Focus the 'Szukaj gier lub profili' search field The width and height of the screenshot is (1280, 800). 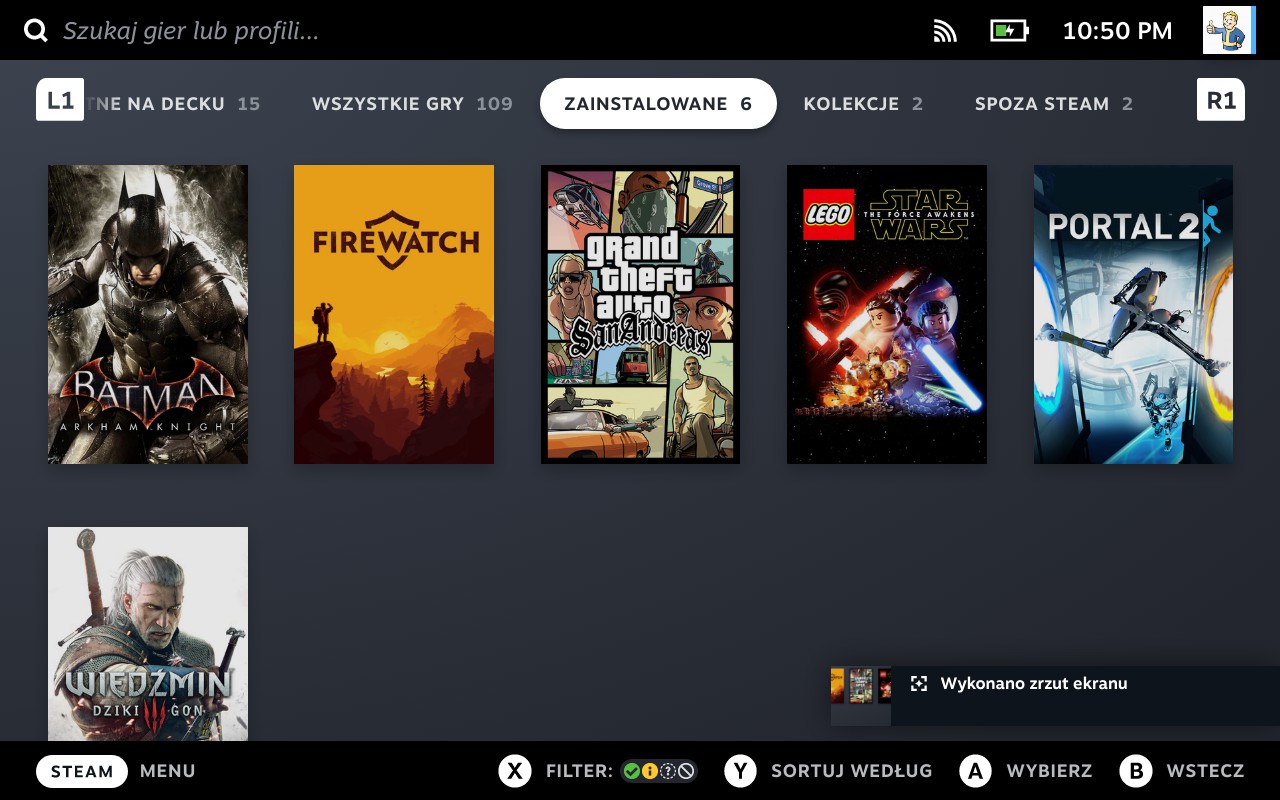pos(191,31)
